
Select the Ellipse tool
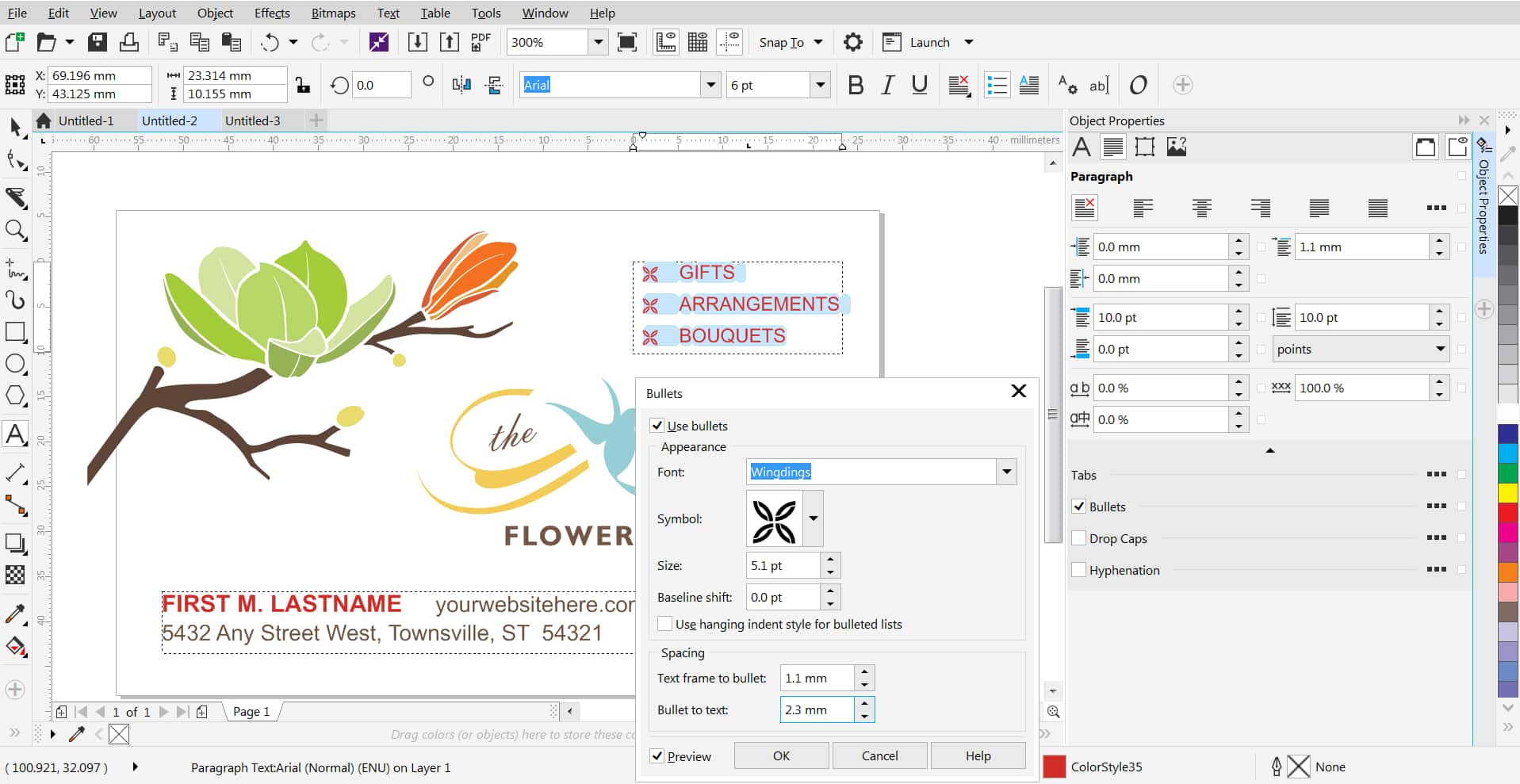coord(16,364)
